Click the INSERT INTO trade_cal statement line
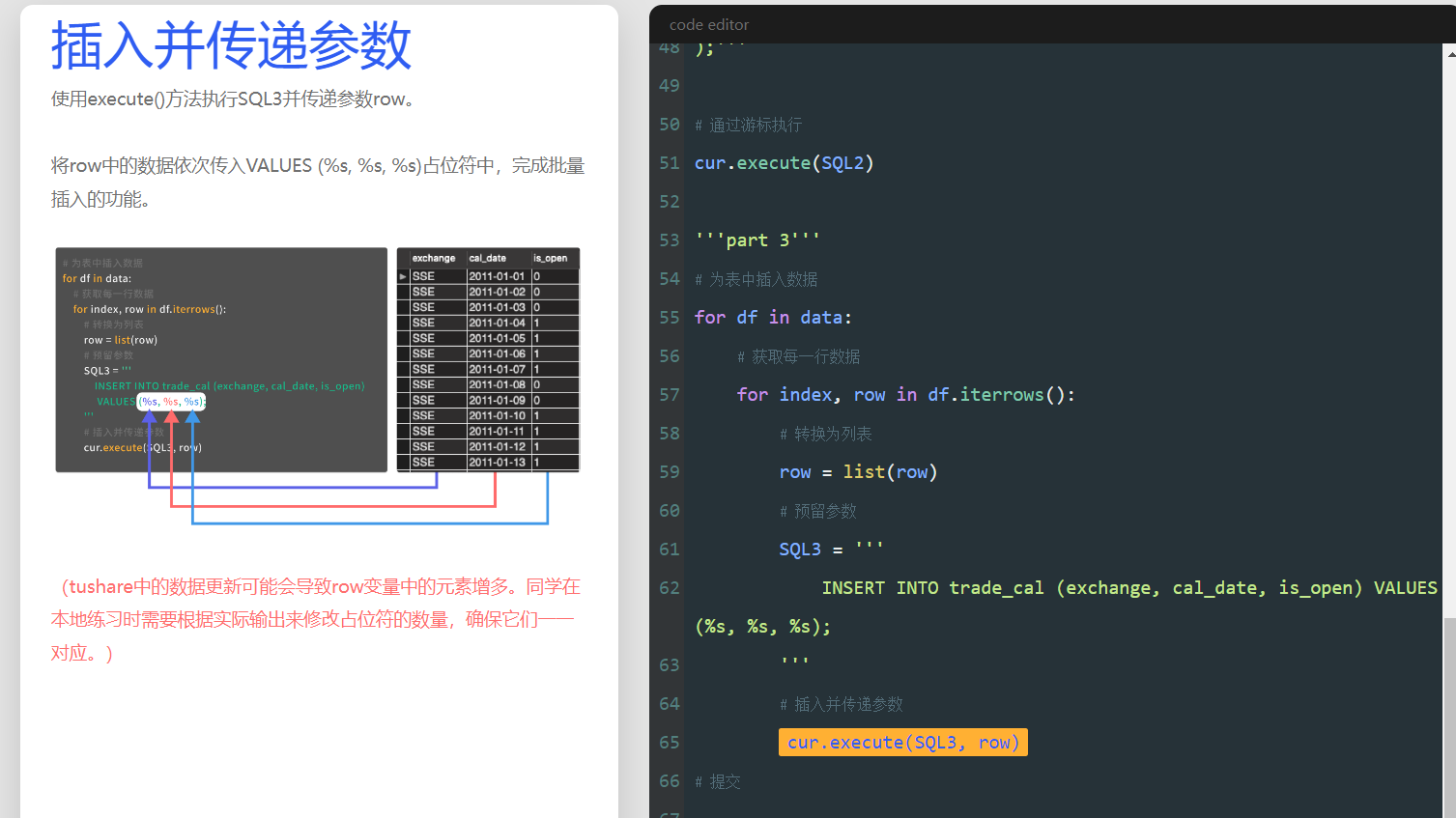This screenshot has height=818, width=1456. (x=1129, y=587)
